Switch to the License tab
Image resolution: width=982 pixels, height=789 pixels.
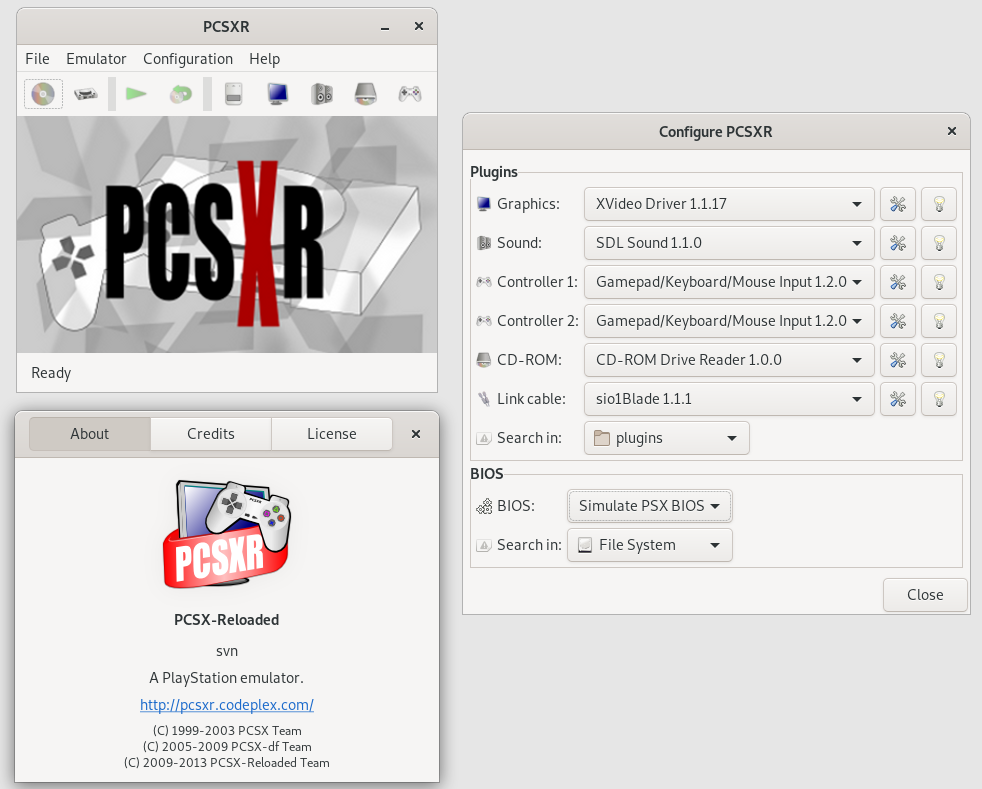[x=331, y=434]
